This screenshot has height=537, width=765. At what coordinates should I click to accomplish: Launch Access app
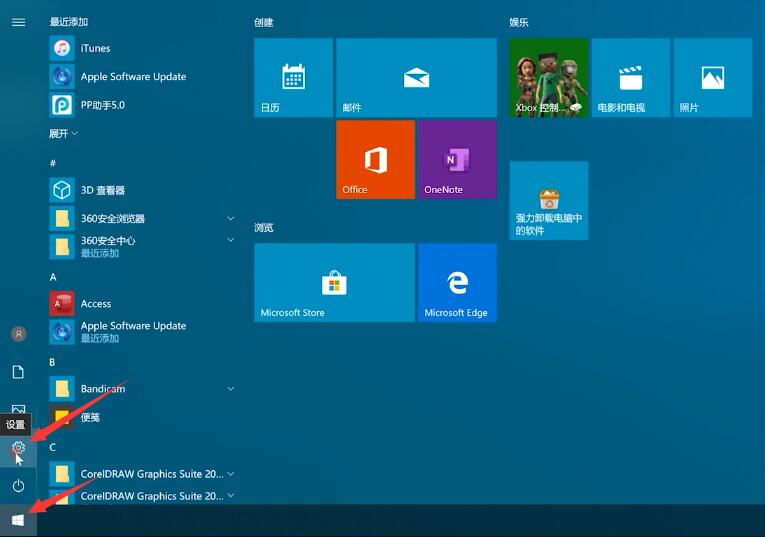click(141, 304)
